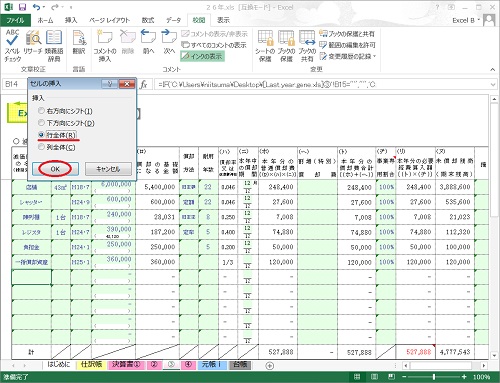
Task: Close the セルの挿入 dialog with X
Action: point(127,84)
